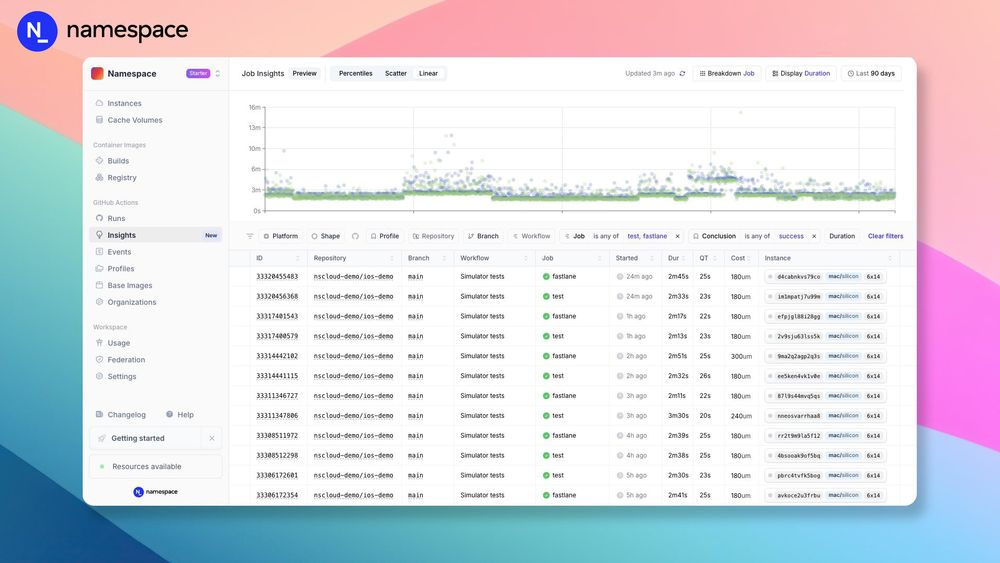The width and height of the screenshot is (1000, 563).
Task: Open the Last 90 days range selector
Action: tap(871, 73)
